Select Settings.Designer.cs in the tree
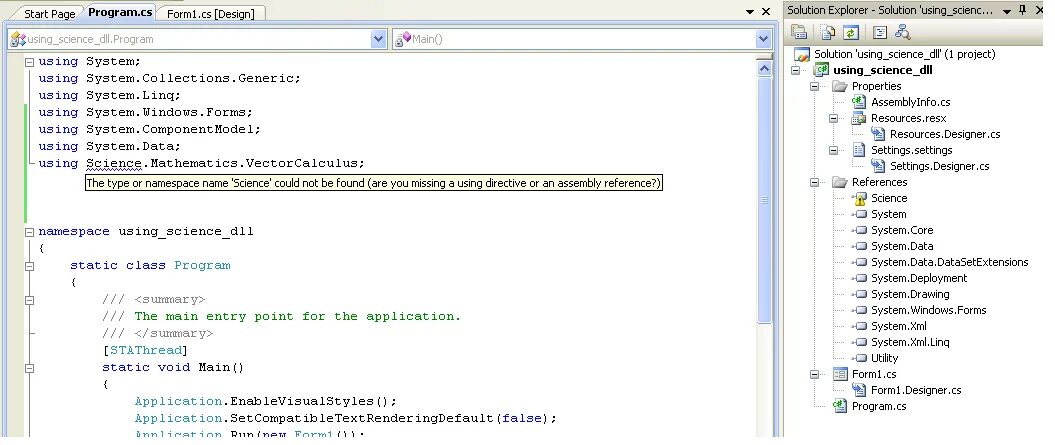Viewport: 1055px width, 445px height. point(939,166)
